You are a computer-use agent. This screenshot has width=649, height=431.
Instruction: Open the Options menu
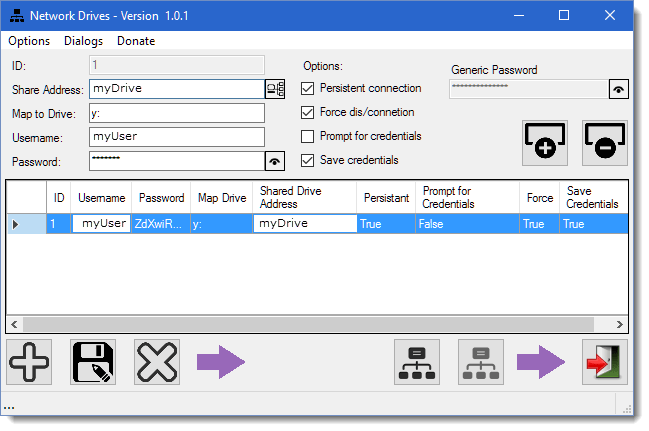(29, 41)
